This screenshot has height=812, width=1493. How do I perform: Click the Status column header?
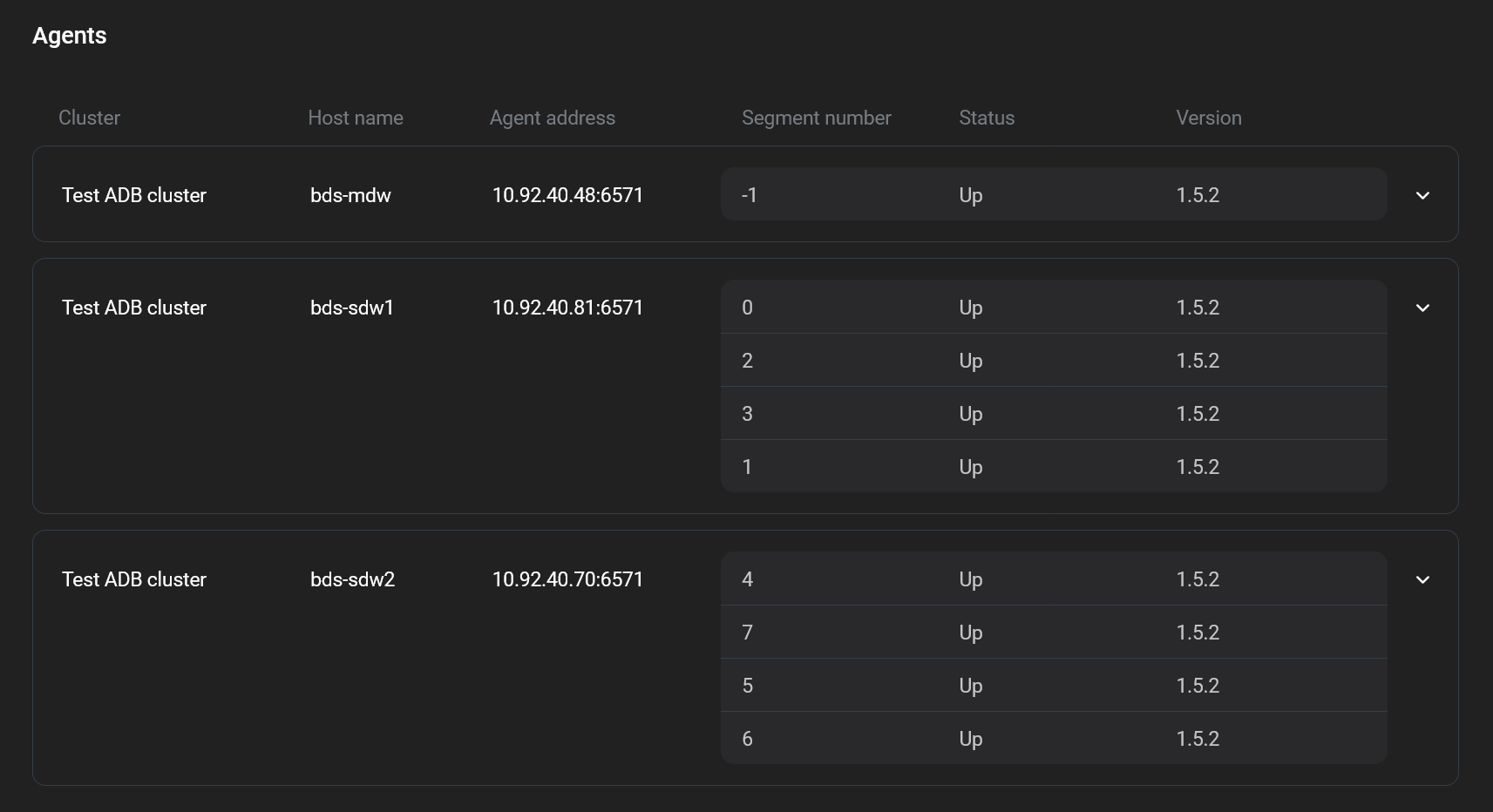coord(986,118)
